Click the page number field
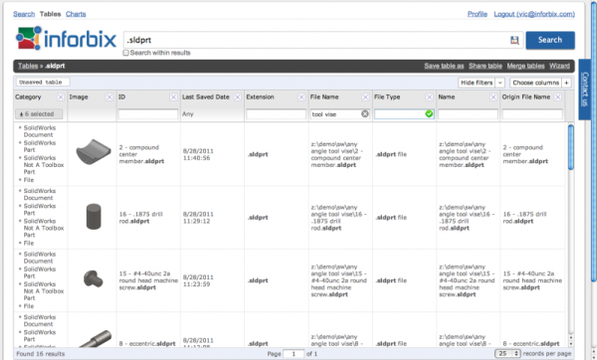This screenshot has width=597, height=360. pyautogui.click(x=294, y=354)
